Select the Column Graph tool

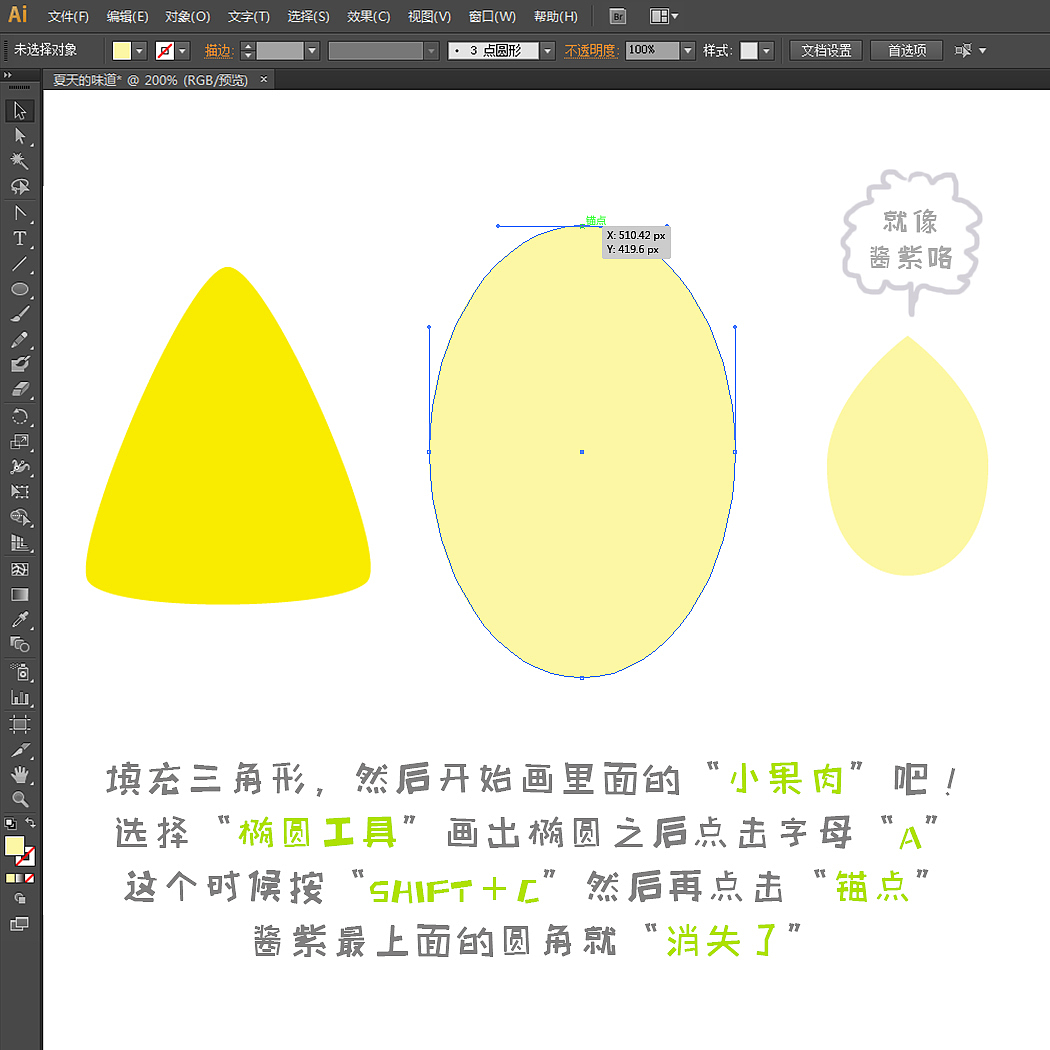point(19,698)
